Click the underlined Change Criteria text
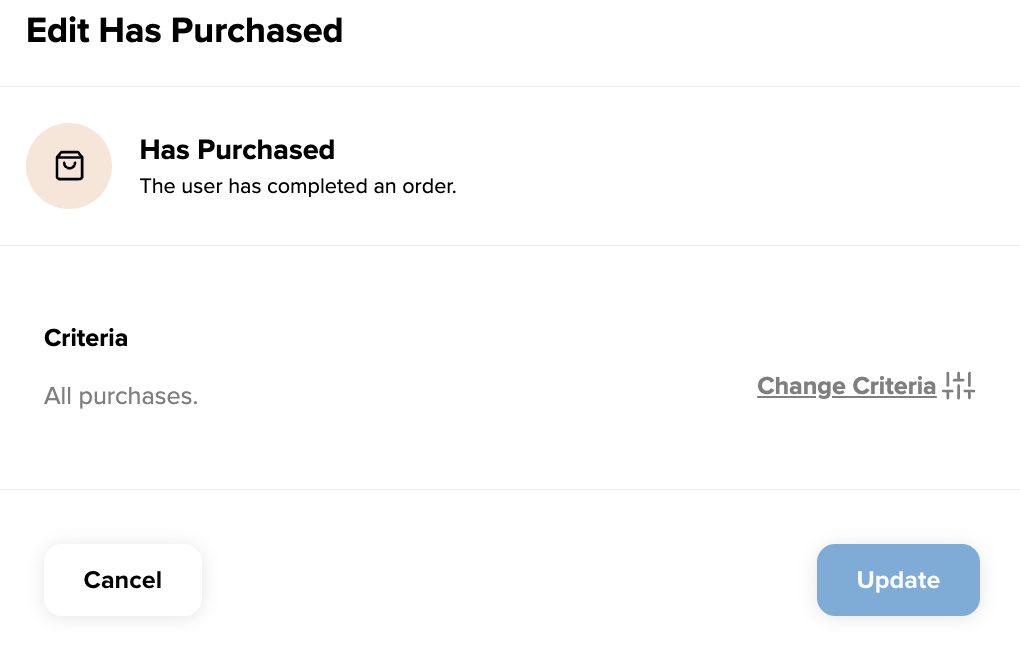 pos(846,386)
